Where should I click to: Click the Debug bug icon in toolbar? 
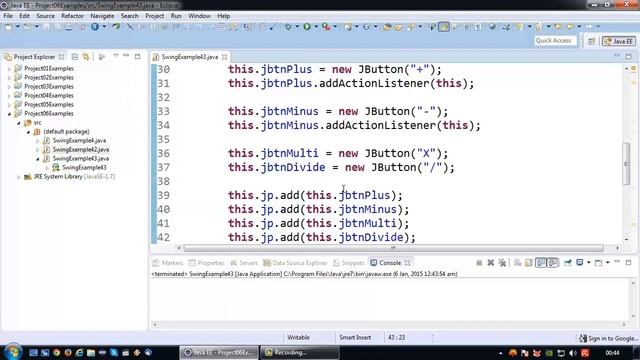coord(288,27)
